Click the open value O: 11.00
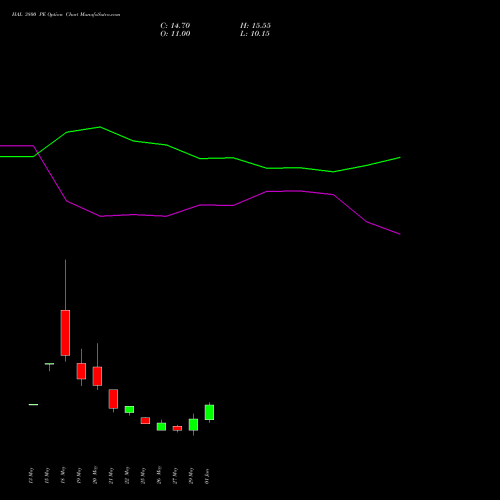The height and width of the screenshot is (500, 500). [x=175, y=34]
